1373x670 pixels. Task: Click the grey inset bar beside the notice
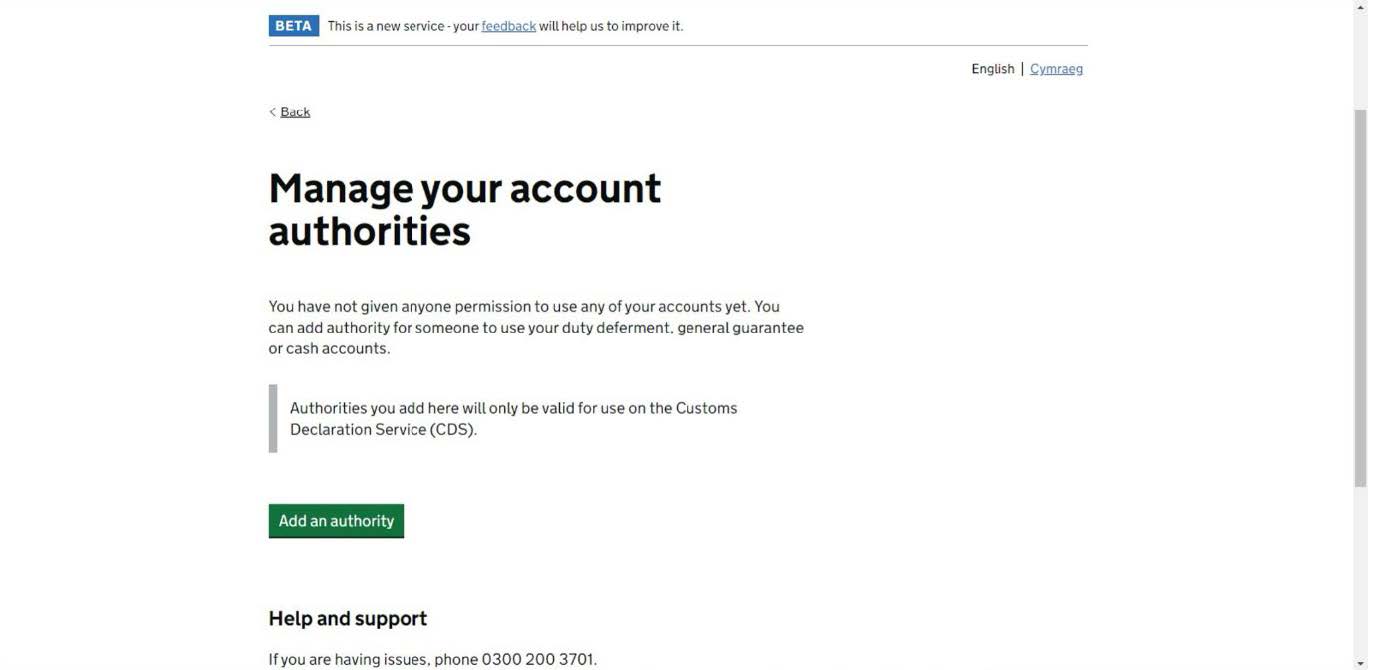click(x=273, y=419)
